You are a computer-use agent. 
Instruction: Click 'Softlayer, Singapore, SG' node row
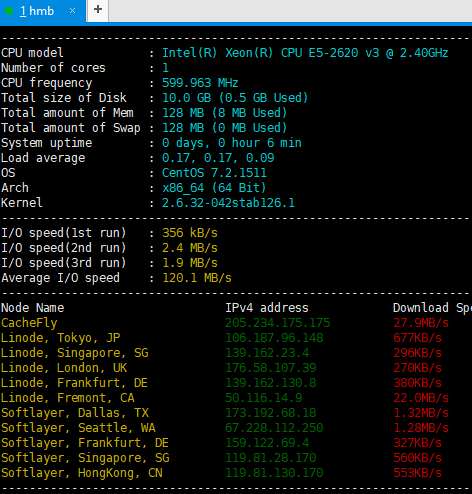tap(85, 458)
